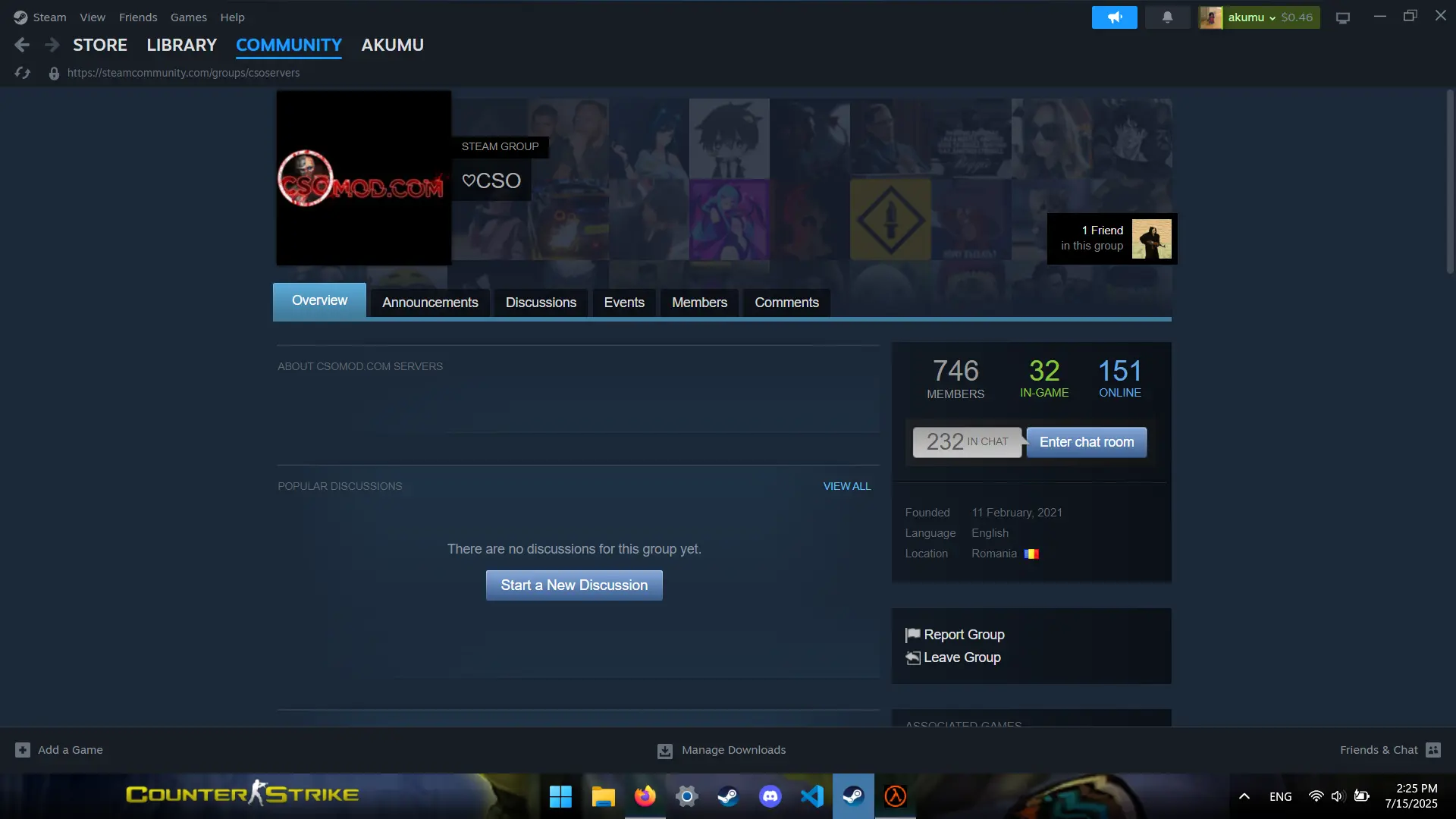This screenshot has width=1456, height=819.
Task: Open the megaphone announcements button
Action: (x=1114, y=17)
